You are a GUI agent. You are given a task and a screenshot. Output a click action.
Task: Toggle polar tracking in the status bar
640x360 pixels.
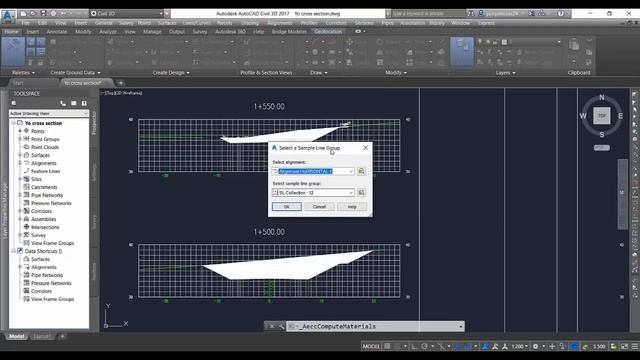[x=424, y=347]
